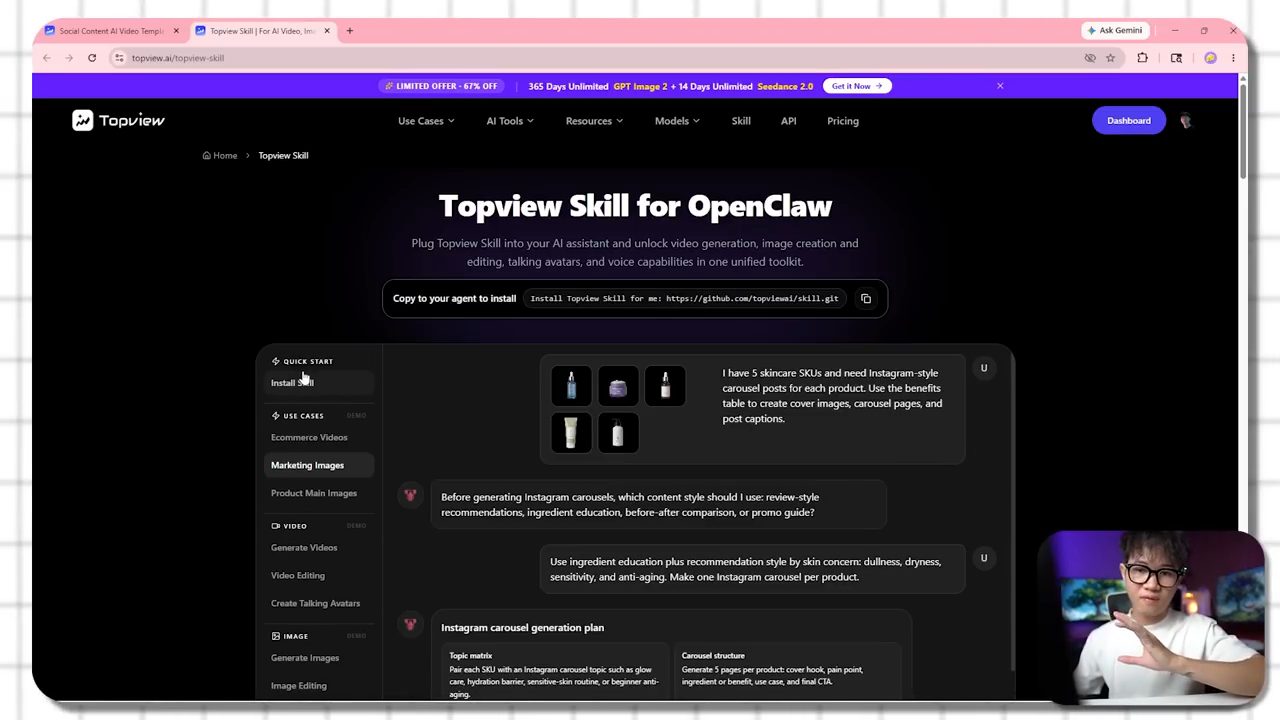
Task: Click the Limited Offer 67% OFF badge
Action: pos(441,86)
